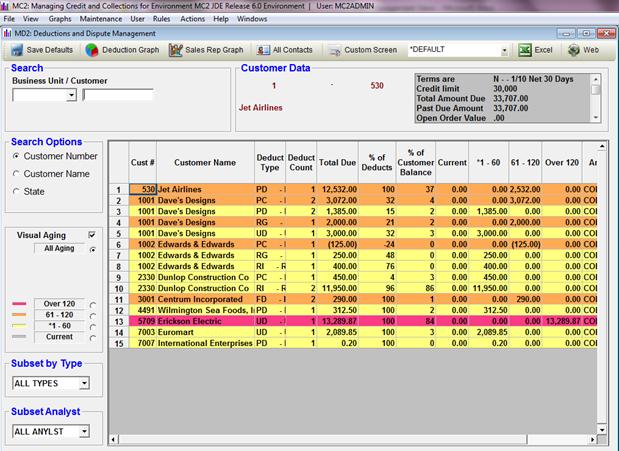This screenshot has width=619, height=451.
Task: Click the Web globe icon
Action: point(574,50)
